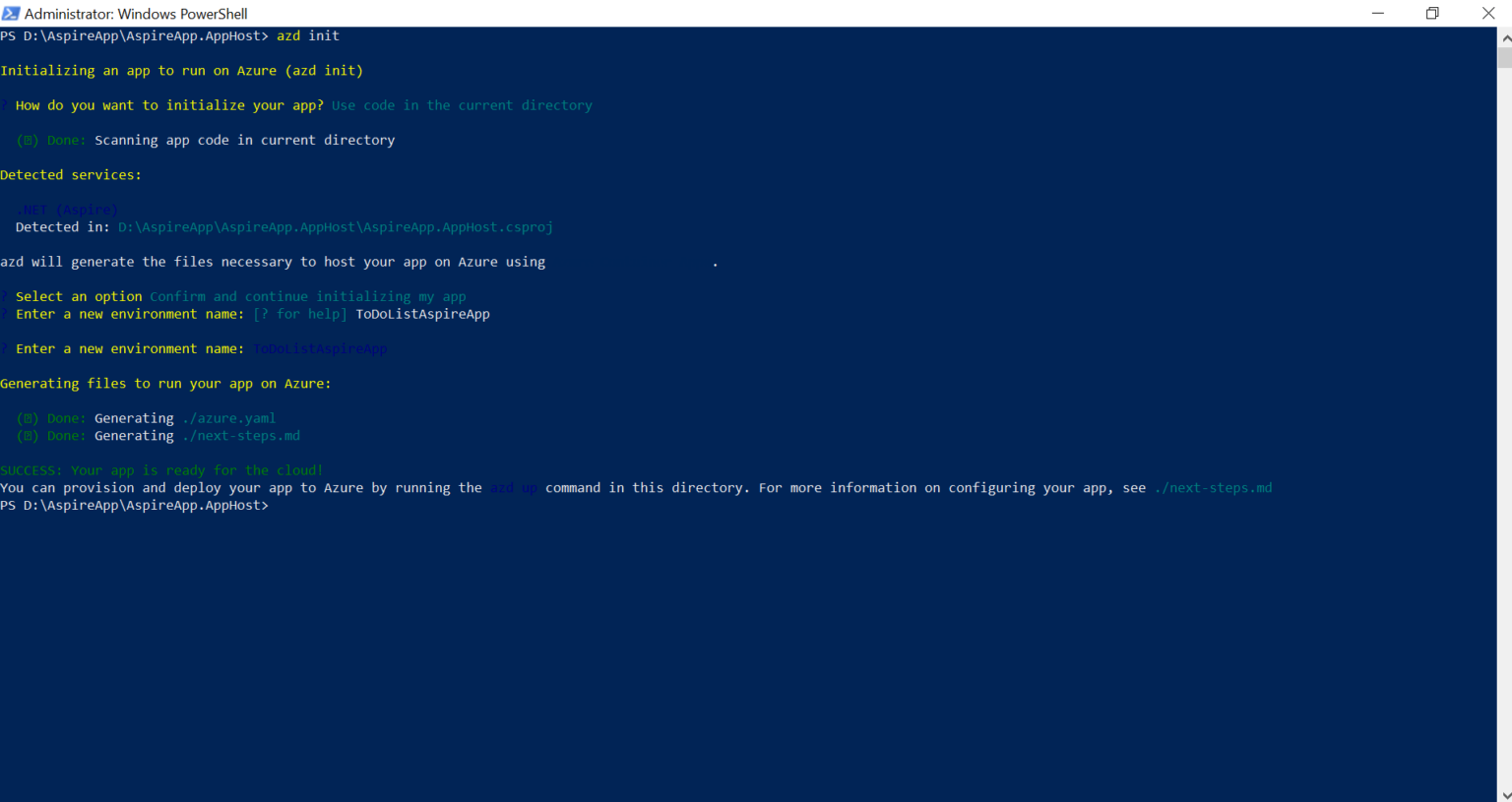Open the next-steps.md link
Screen dimensions: 1512x802
[1214, 486]
